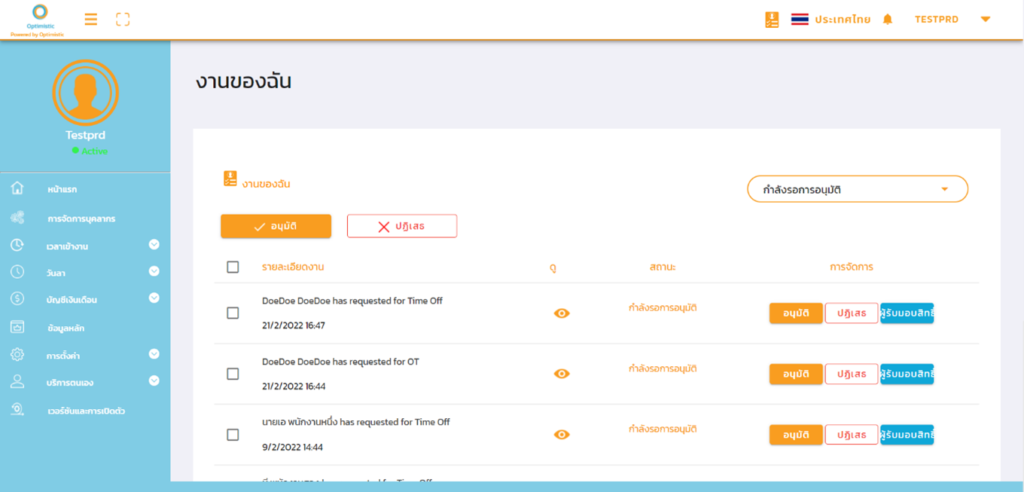Click blue delegate button on first request row
This screenshot has height=492, width=1024.
(x=907, y=313)
